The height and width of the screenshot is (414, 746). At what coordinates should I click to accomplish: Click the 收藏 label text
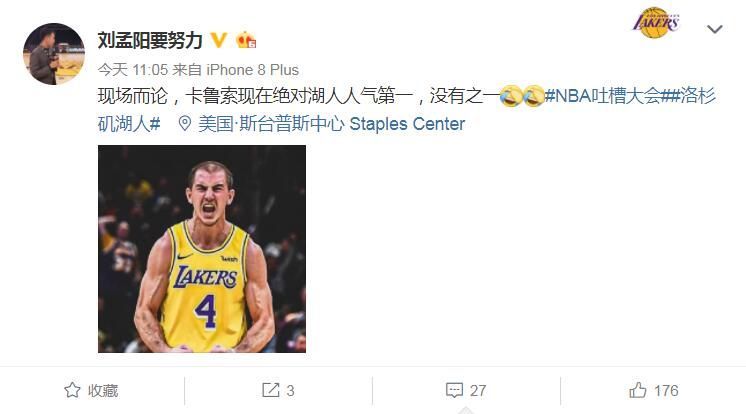point(103,391)
